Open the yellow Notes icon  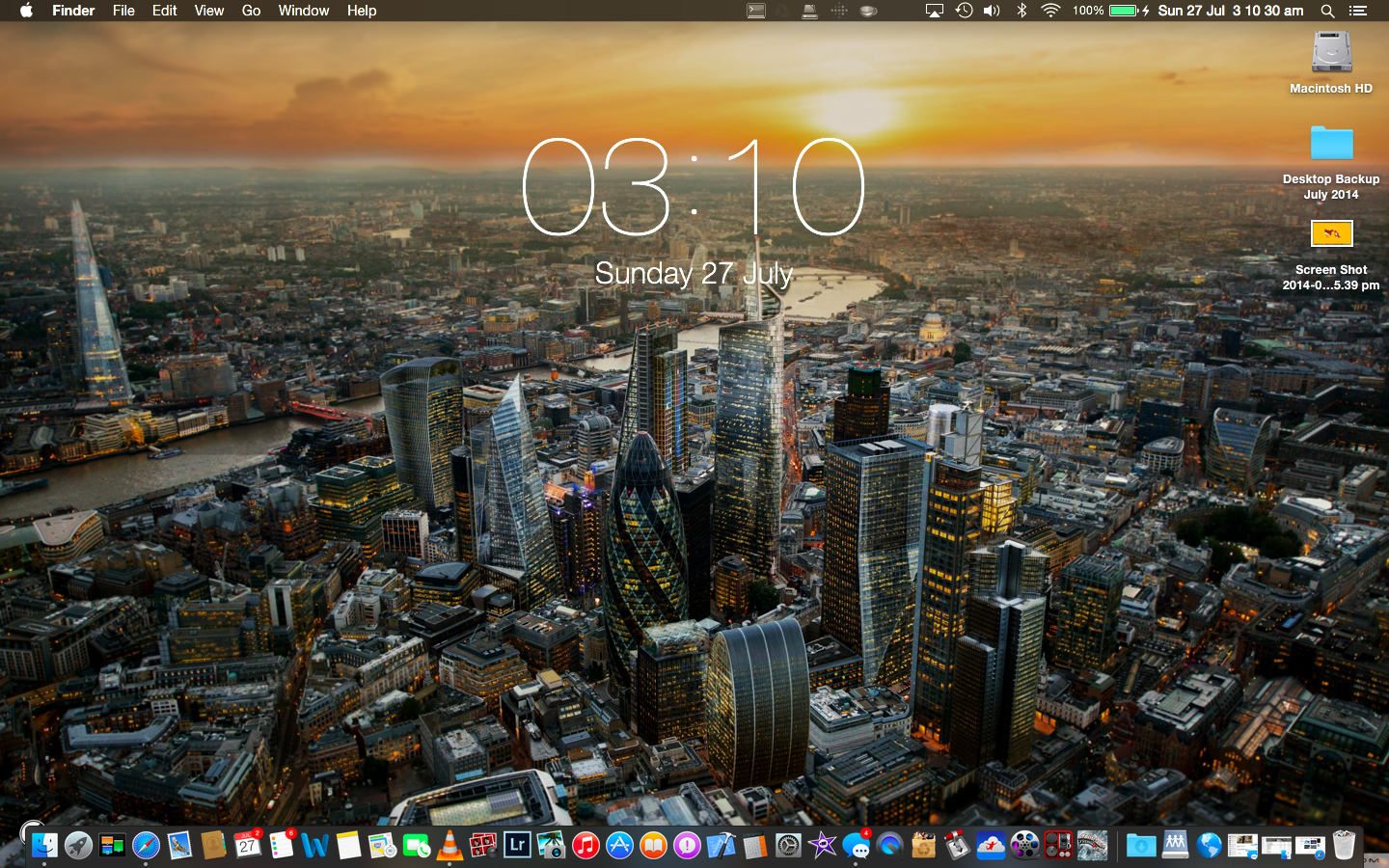(x=348, y=846)
